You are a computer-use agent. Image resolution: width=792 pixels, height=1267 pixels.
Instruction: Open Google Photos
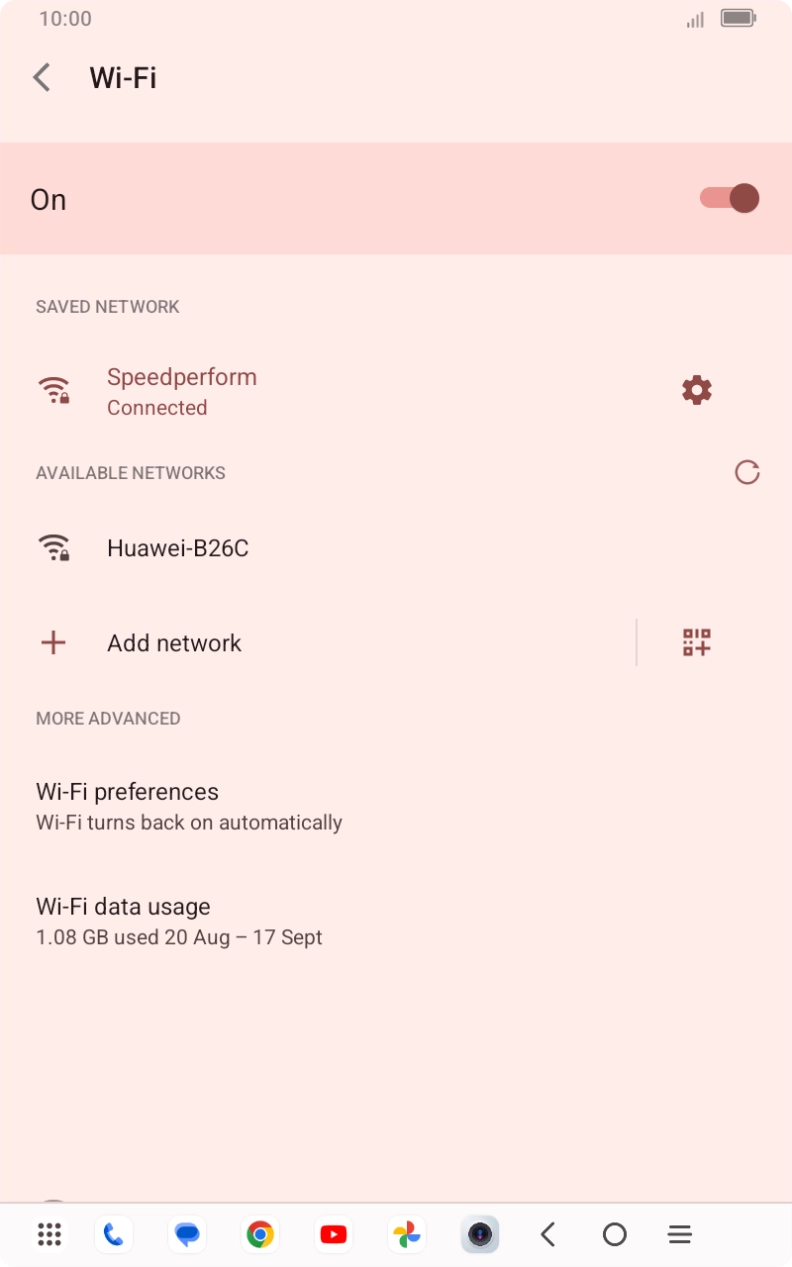406,1234
